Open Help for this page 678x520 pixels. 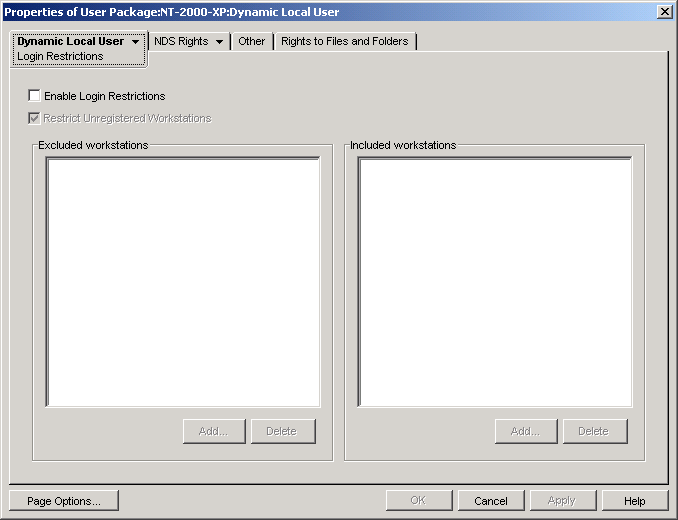click(635, 501)
